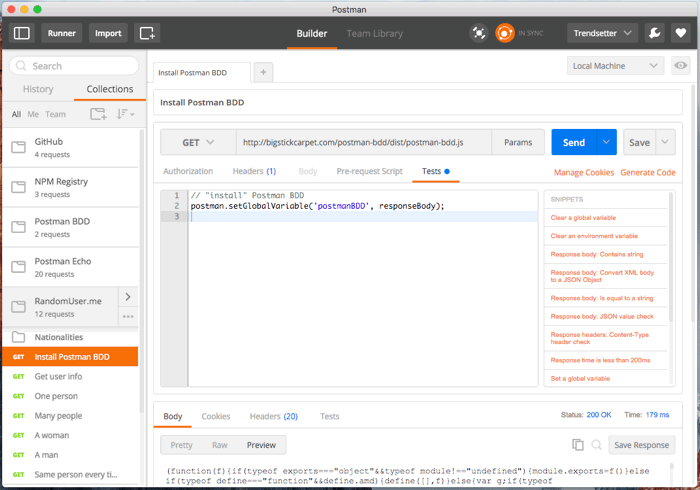Screen dimensions: 700x490
Task: Click the orange sync status icon
Action: click(505, 33)
